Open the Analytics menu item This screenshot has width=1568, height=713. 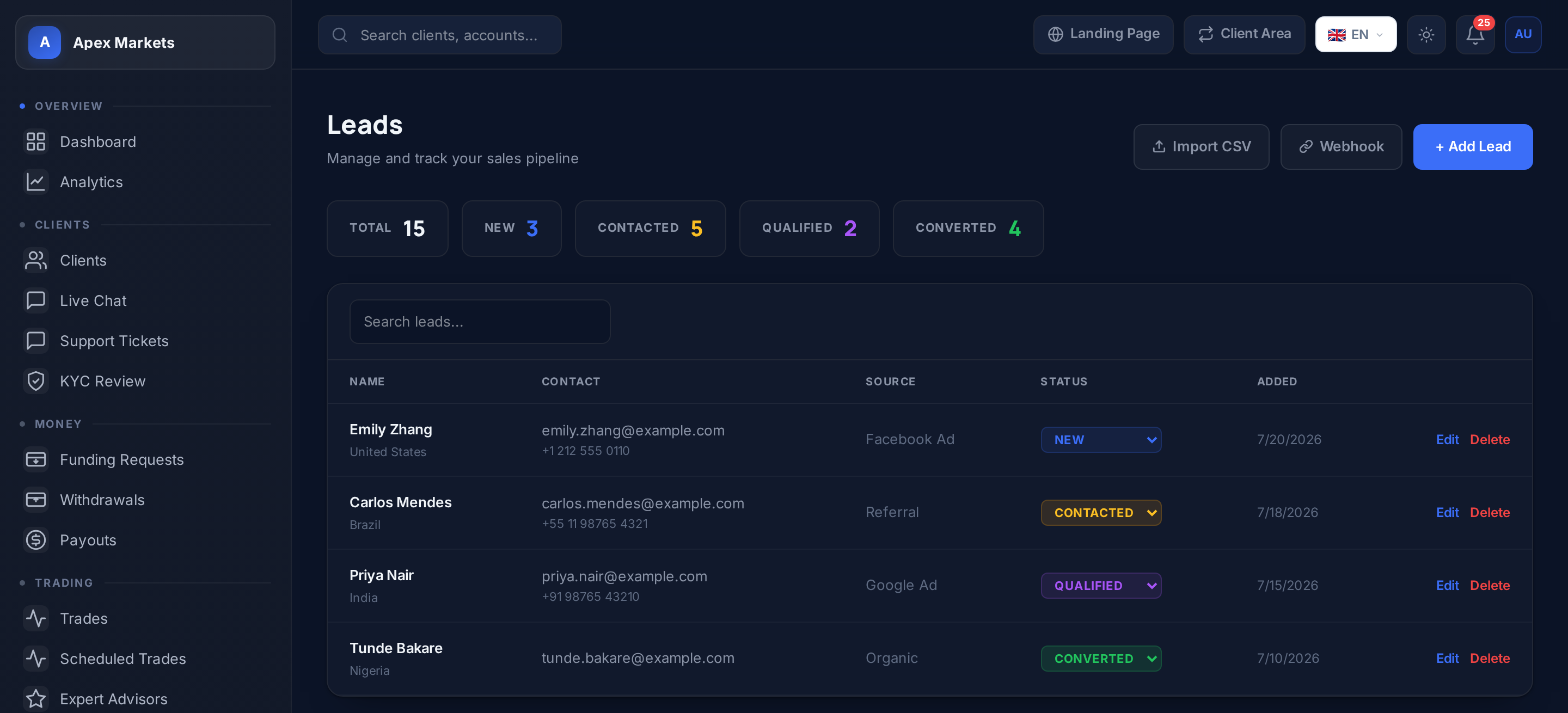tap(145, 182)
